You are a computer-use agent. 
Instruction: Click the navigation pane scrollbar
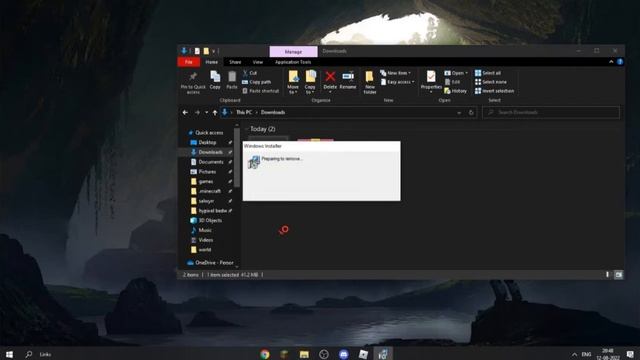237,158
